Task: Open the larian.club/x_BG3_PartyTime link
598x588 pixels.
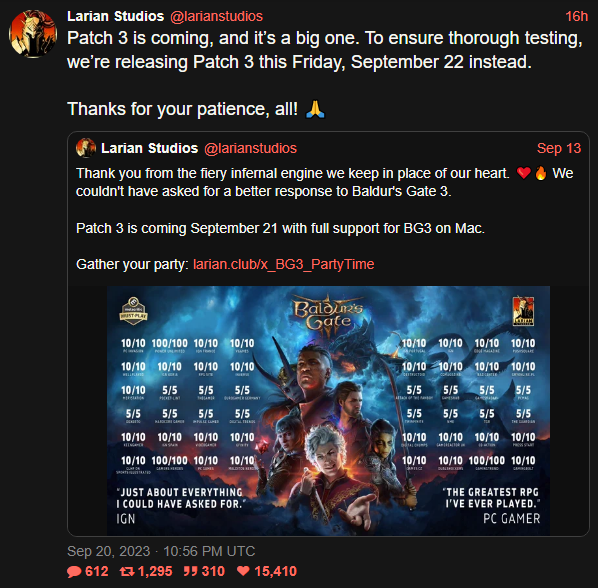Action: pyautogui.click(x=283, y=264)
